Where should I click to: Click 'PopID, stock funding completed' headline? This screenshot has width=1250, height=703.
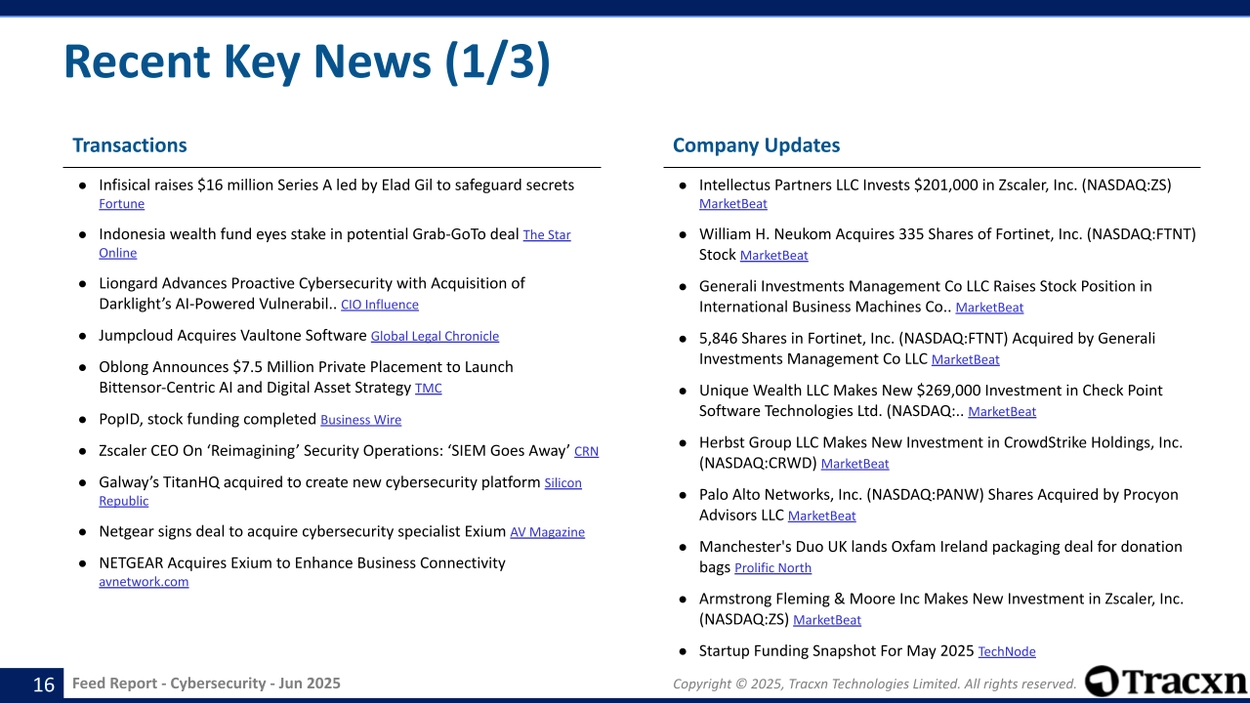tap(207, 419)
